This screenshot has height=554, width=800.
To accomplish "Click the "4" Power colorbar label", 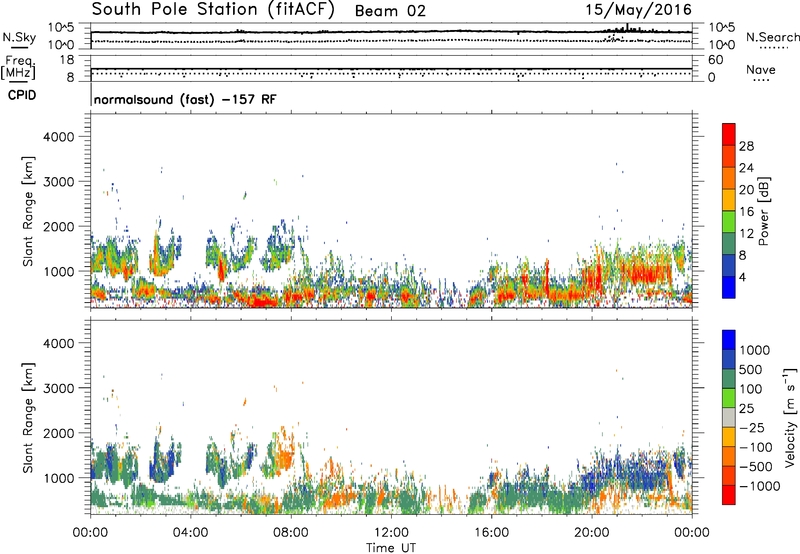I will point(743,277).
